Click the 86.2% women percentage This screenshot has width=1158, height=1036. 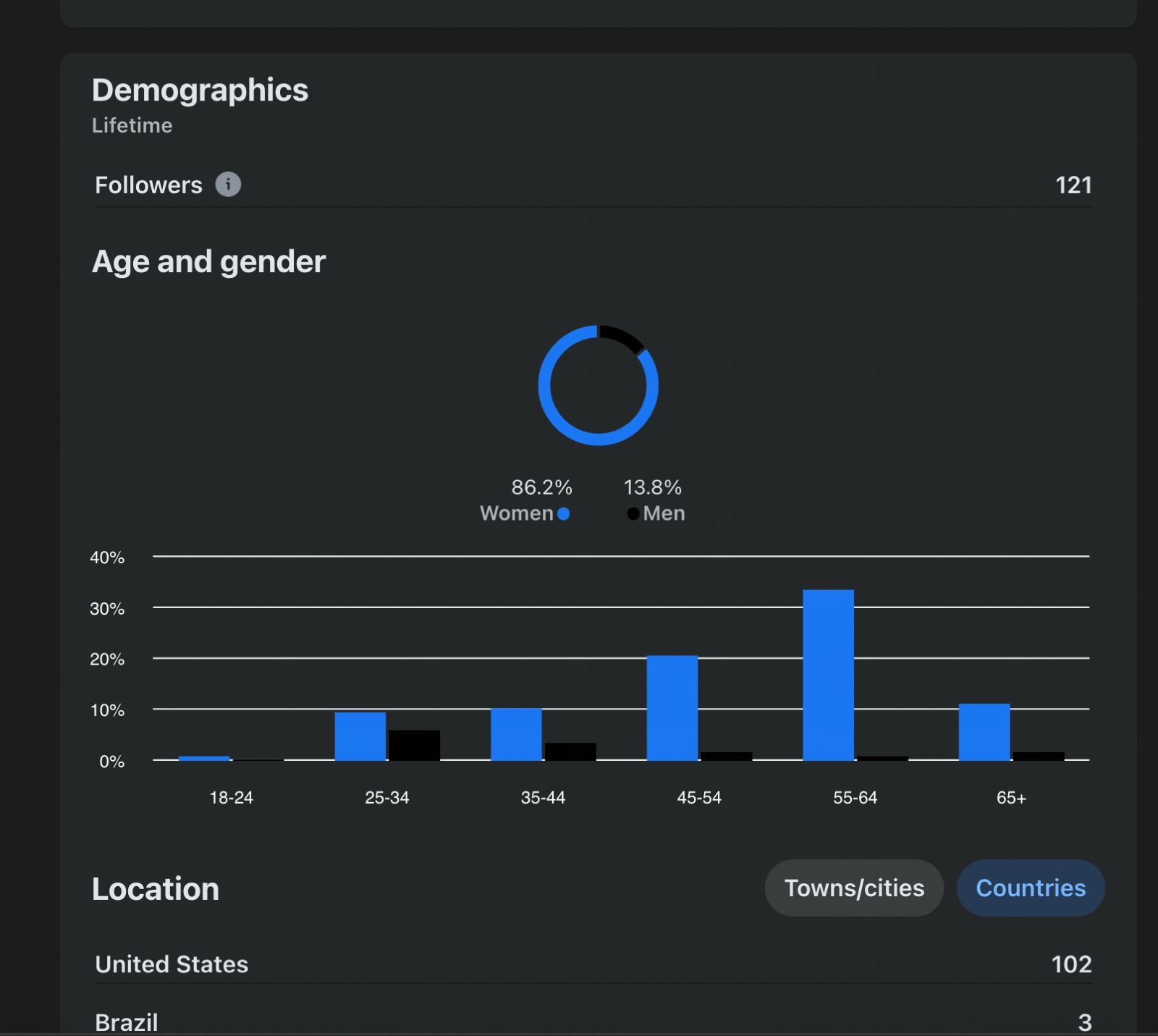tap(541, 487)
